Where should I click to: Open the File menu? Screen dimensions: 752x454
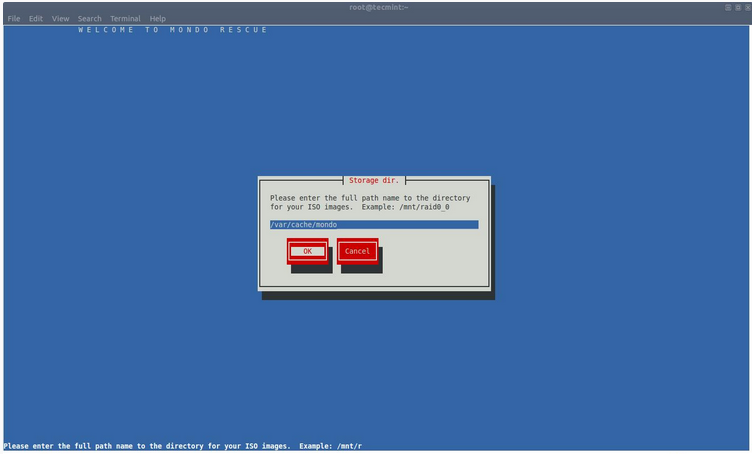[14, 19]
